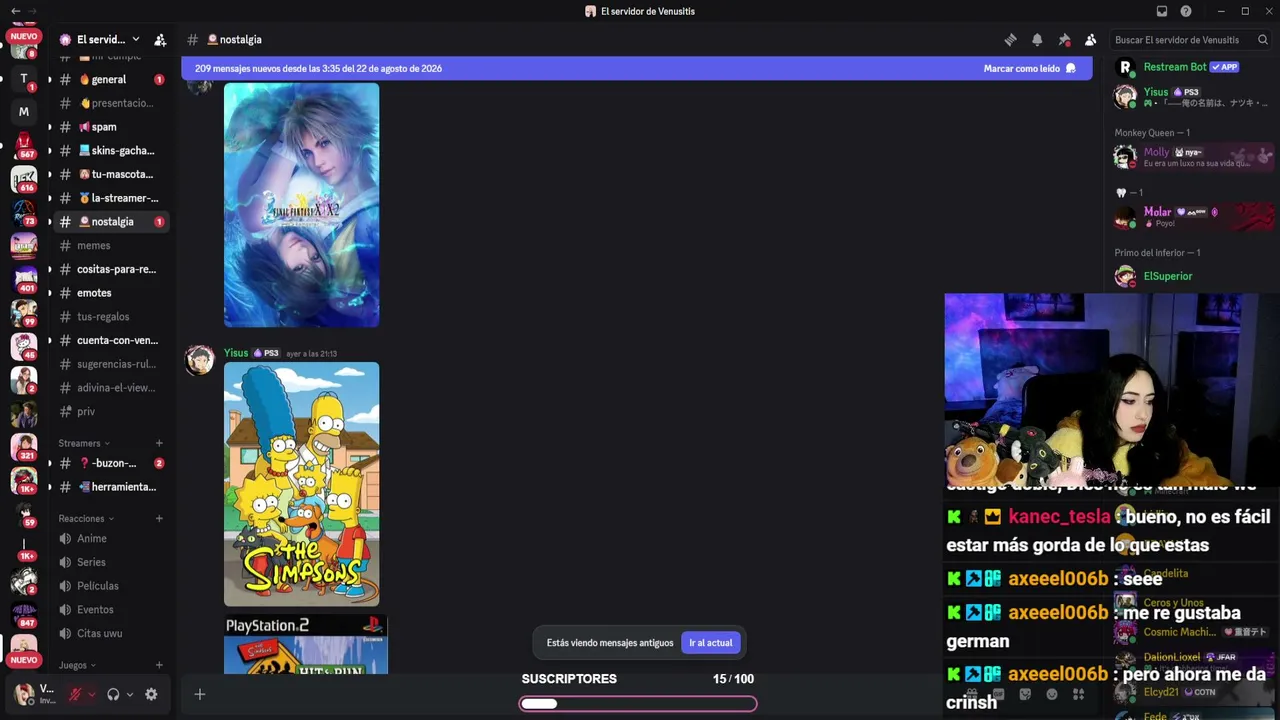Switch to the general channel
The image size is (1280, 720).
[111, 79]
